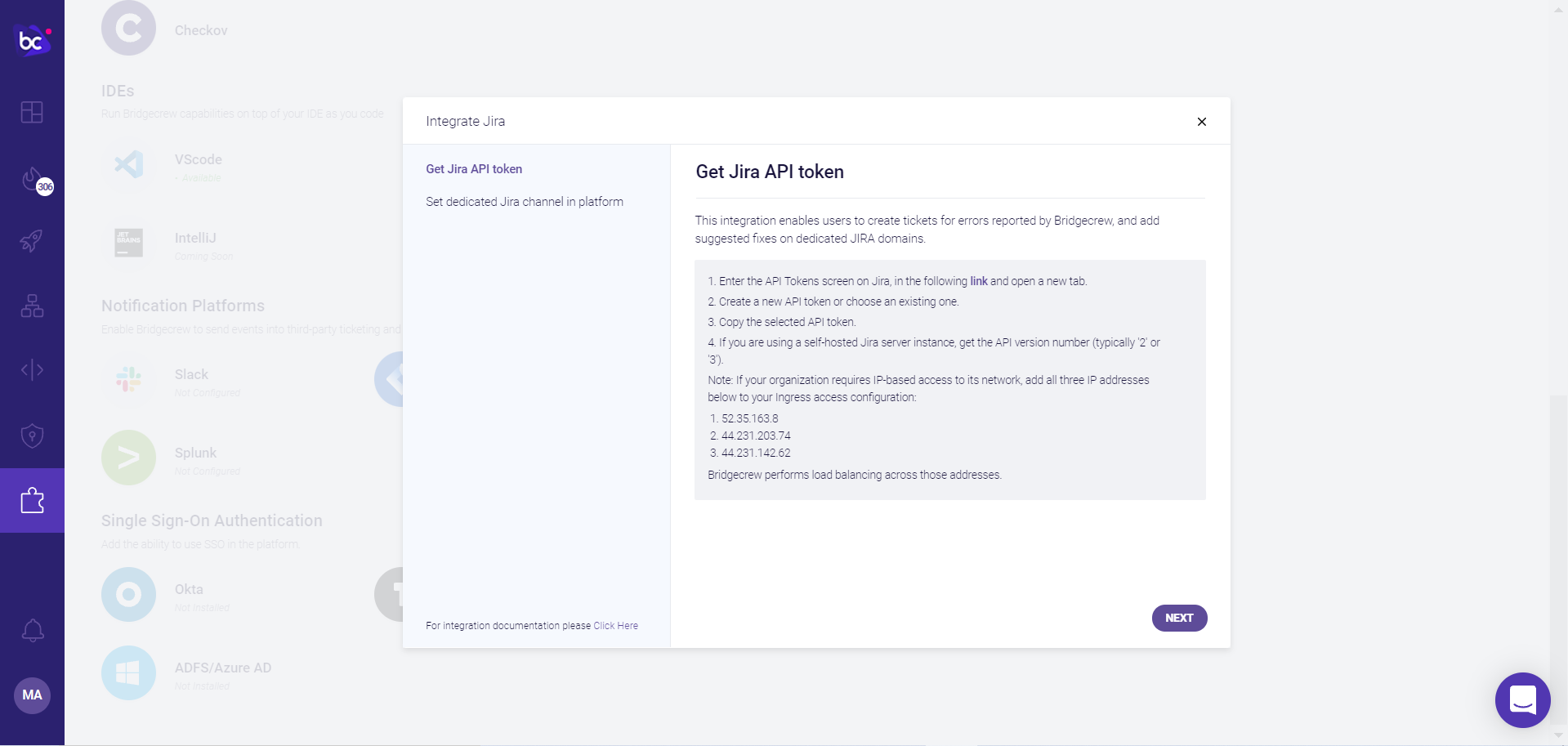Open notifications bell icon in sidebar
1568x746 pixels.
coord(32,630)
